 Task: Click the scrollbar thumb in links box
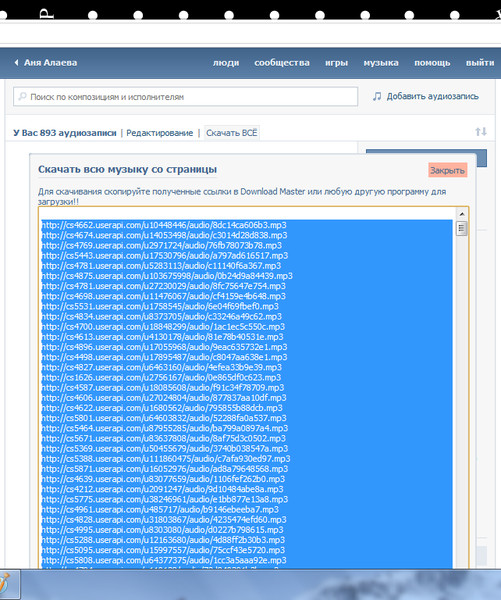tap(462, 228)
